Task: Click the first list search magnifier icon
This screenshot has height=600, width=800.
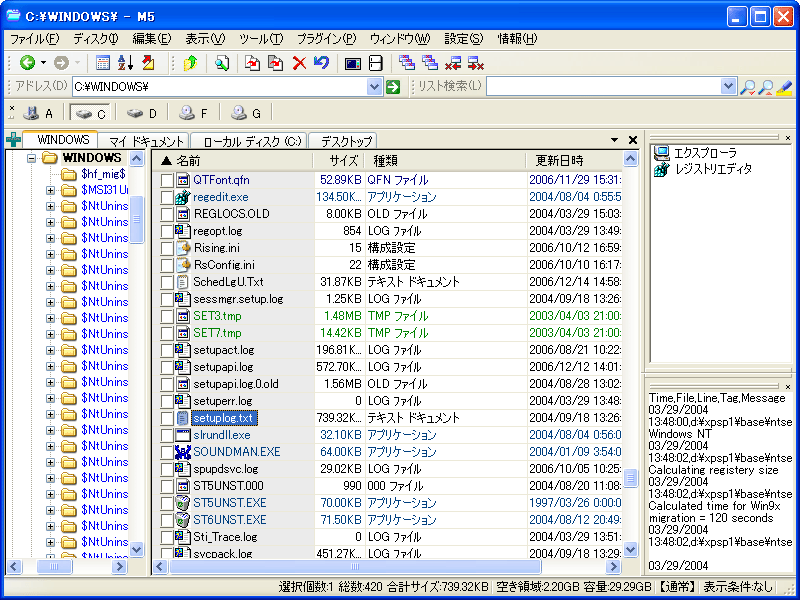Action: tap(747, 87)
